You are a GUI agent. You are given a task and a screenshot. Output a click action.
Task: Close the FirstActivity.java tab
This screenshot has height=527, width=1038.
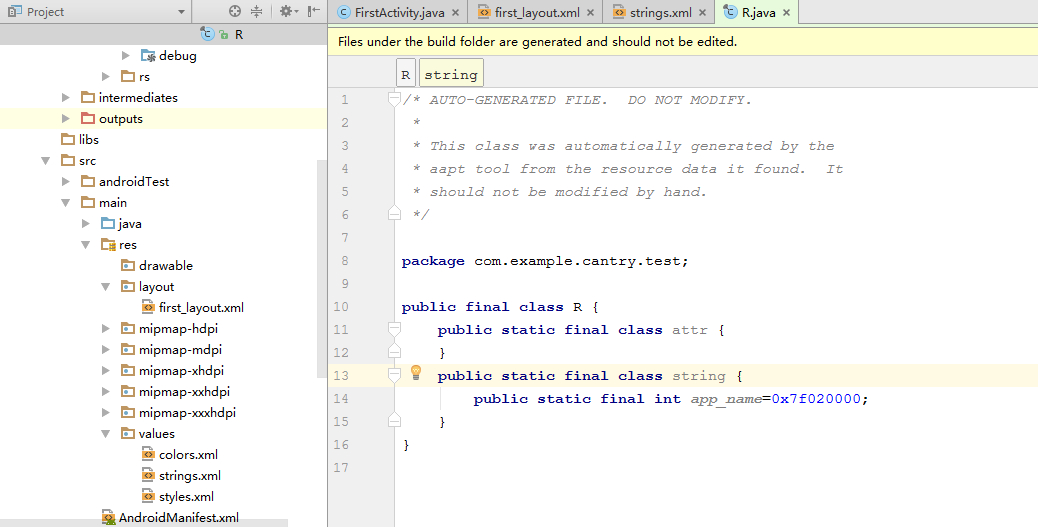pos(455,13)
